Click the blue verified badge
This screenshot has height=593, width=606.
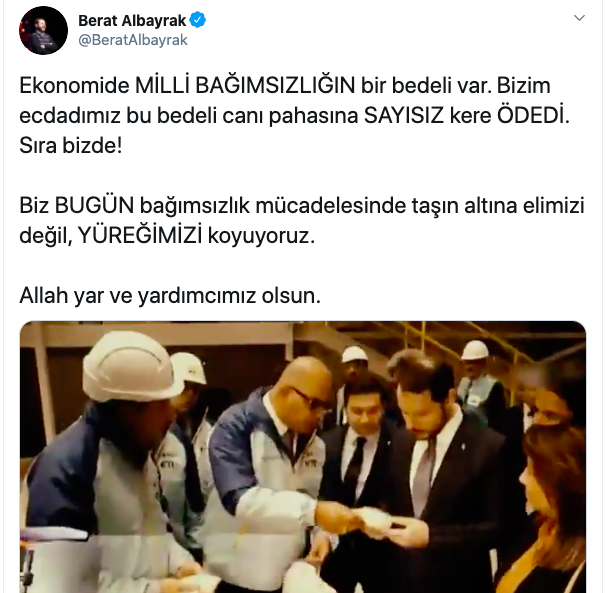click(x=197, y=20)
